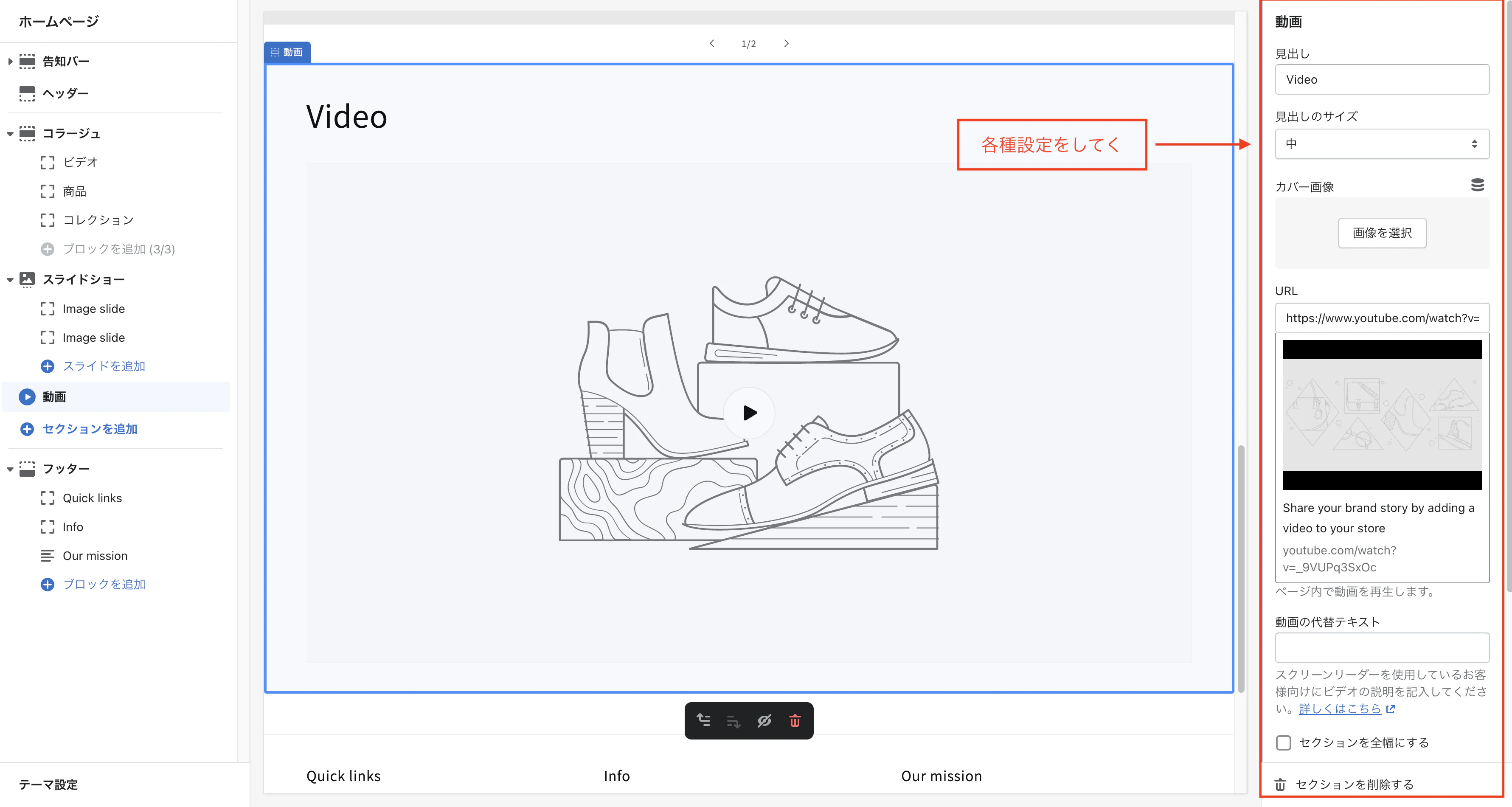Go to previous slide with left chevron
This screenshot has width=1512, height=807.
point(712,43)
